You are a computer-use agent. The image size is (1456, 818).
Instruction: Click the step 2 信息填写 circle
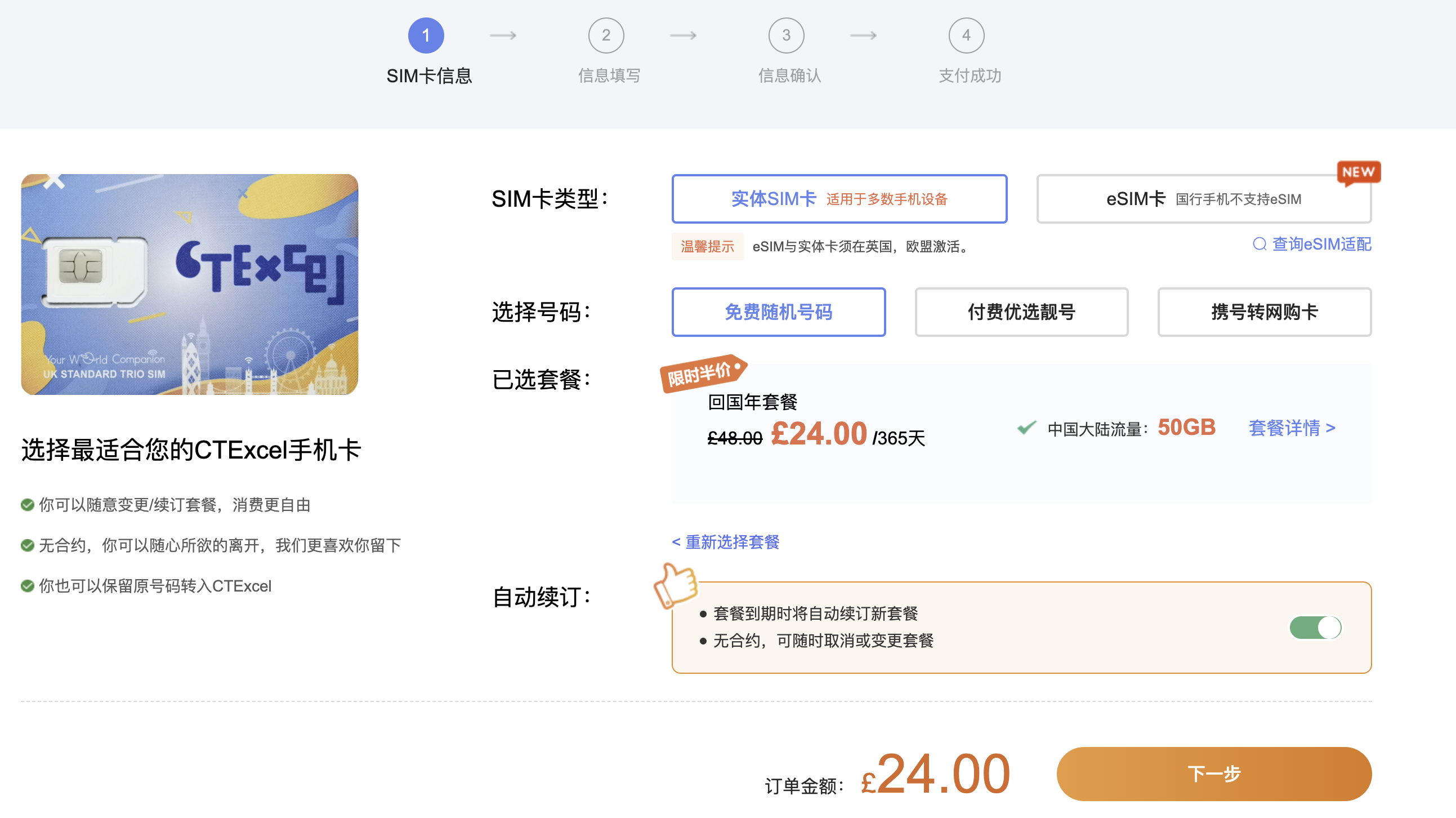click(606, 35)
